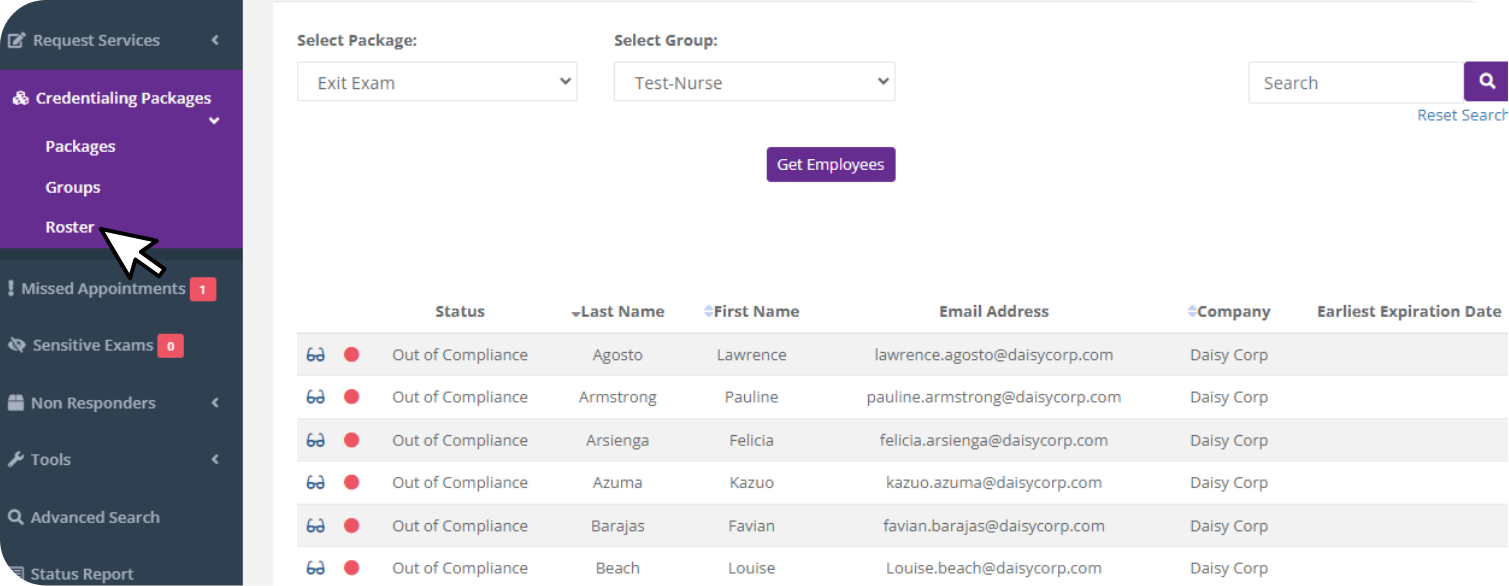1509x586 pixels.
Task: Click last name Azuma cell
Action: tap(618, 482)
